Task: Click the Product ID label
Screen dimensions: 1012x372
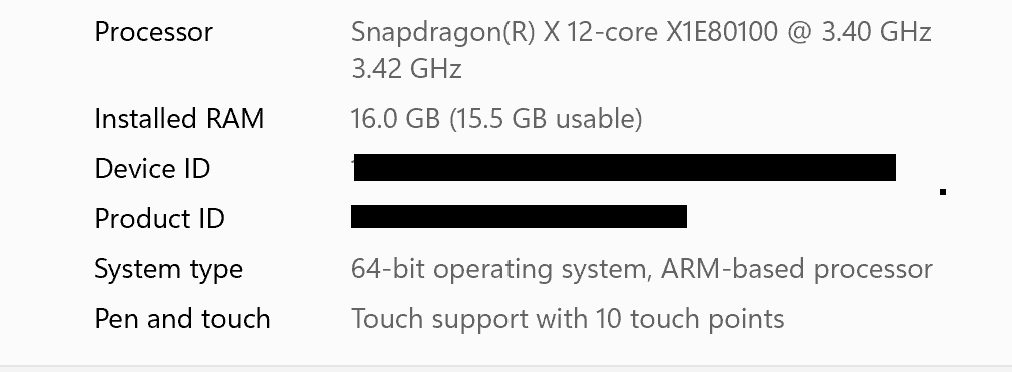Action: 159,218
